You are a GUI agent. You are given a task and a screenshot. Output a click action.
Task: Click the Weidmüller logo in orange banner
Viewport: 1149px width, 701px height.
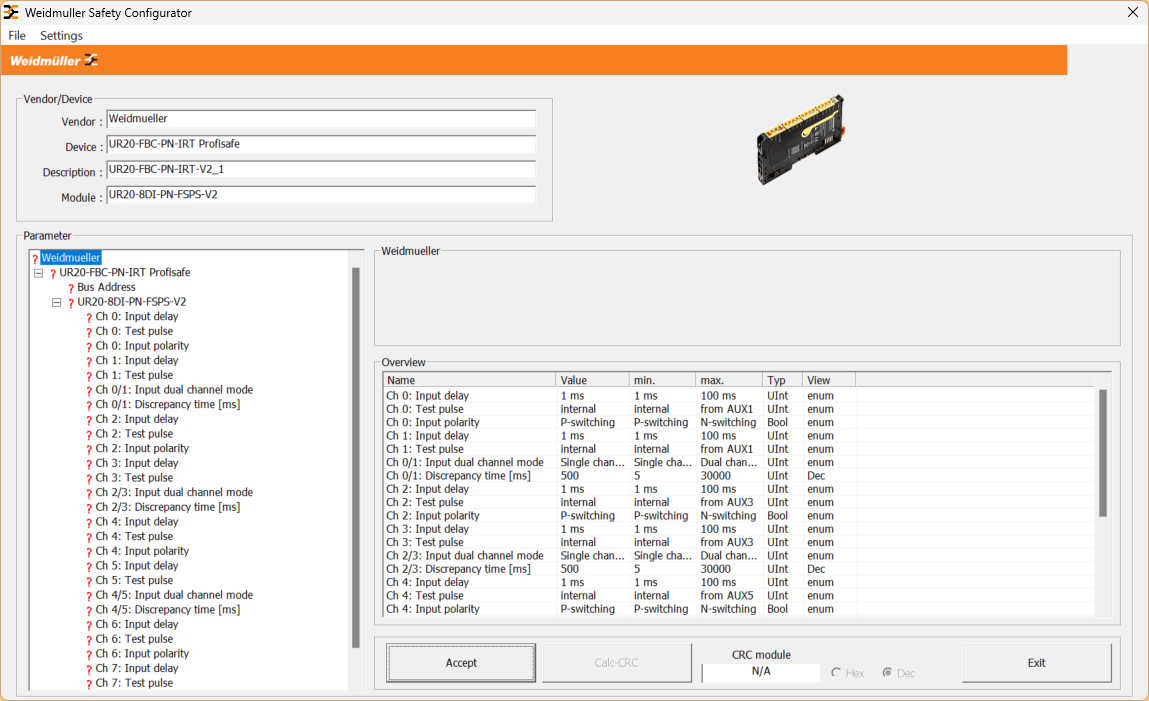pos(53,60)
